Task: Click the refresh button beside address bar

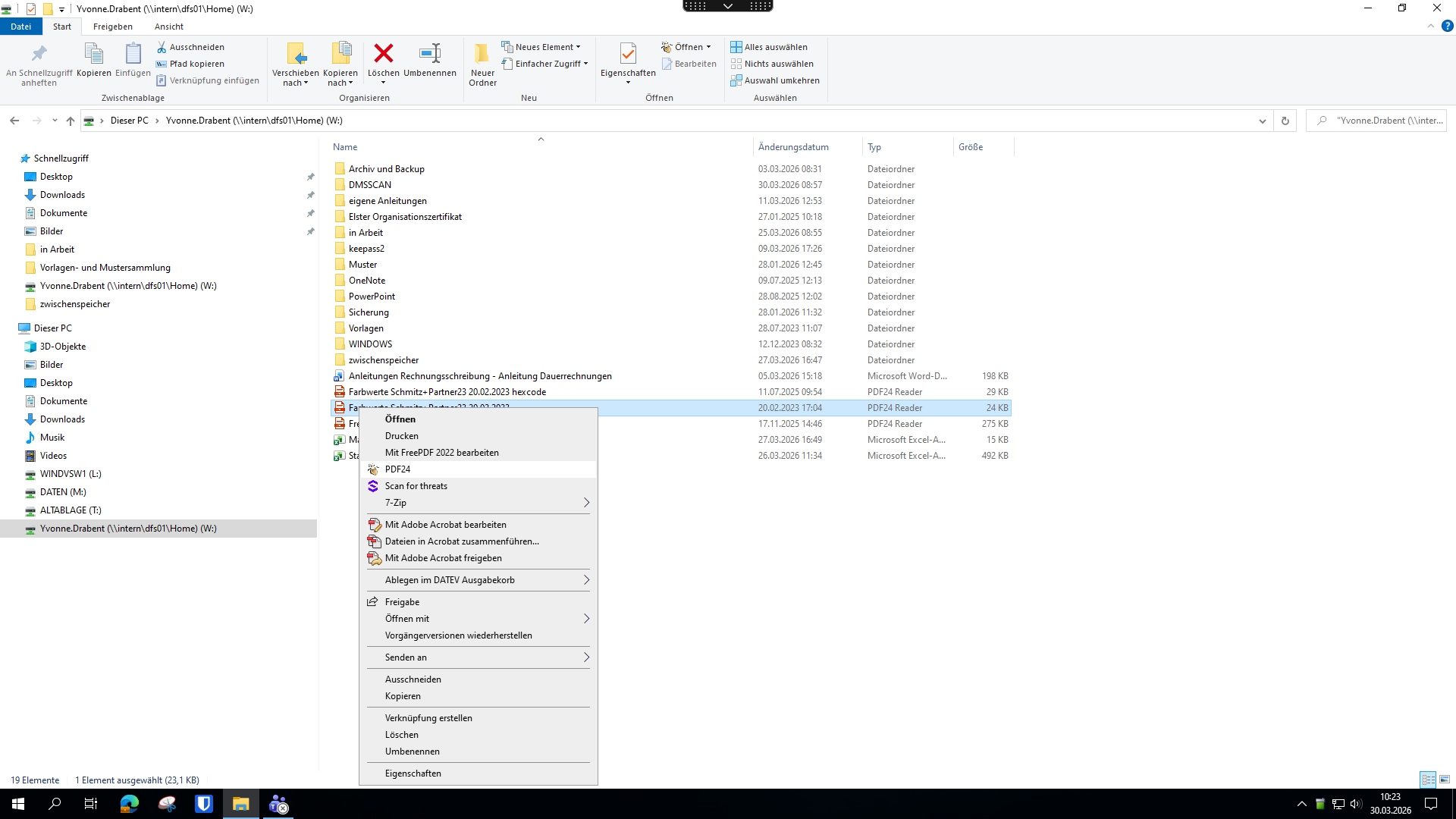Action: (1285, 121)
